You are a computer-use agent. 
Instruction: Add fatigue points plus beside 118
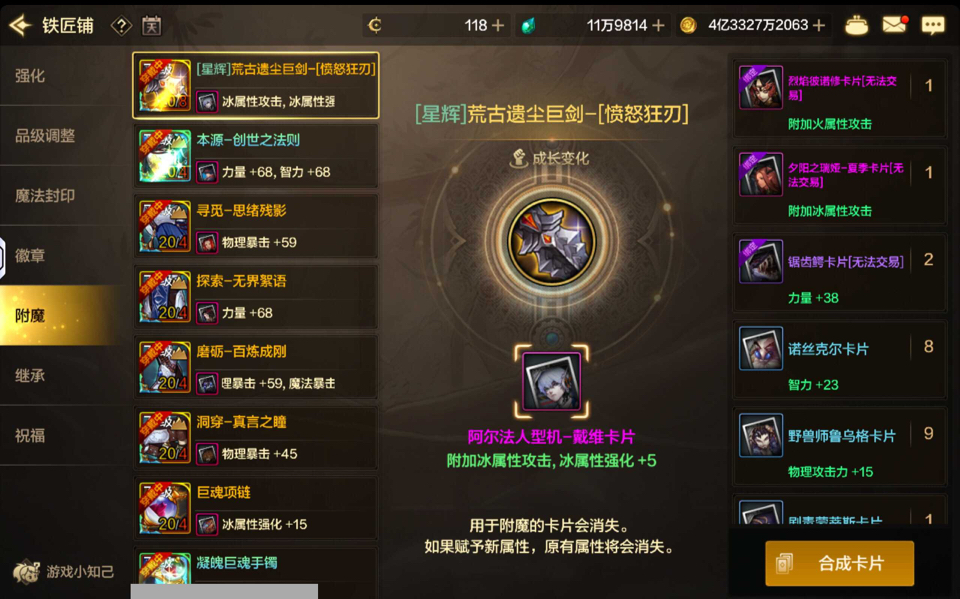click(x=498, y=25)
